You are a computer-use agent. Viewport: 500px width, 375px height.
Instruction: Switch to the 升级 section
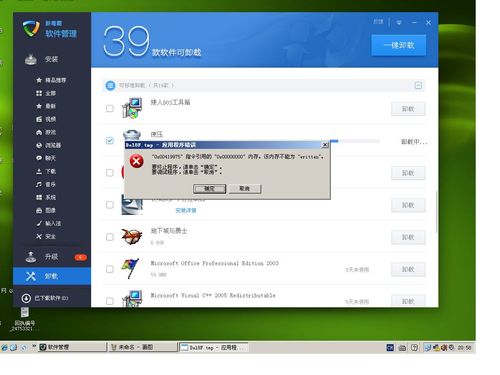click(x=52, y=256)
